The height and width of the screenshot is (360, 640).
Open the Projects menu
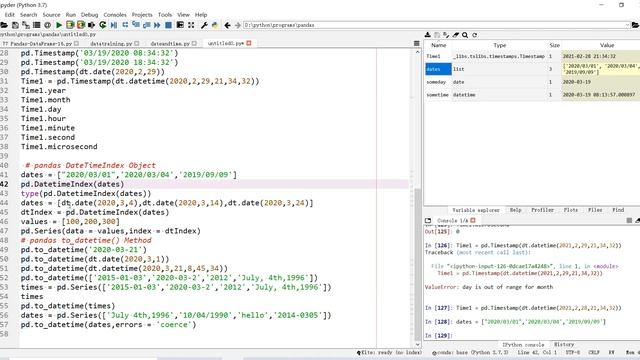[x=142, y=15]
